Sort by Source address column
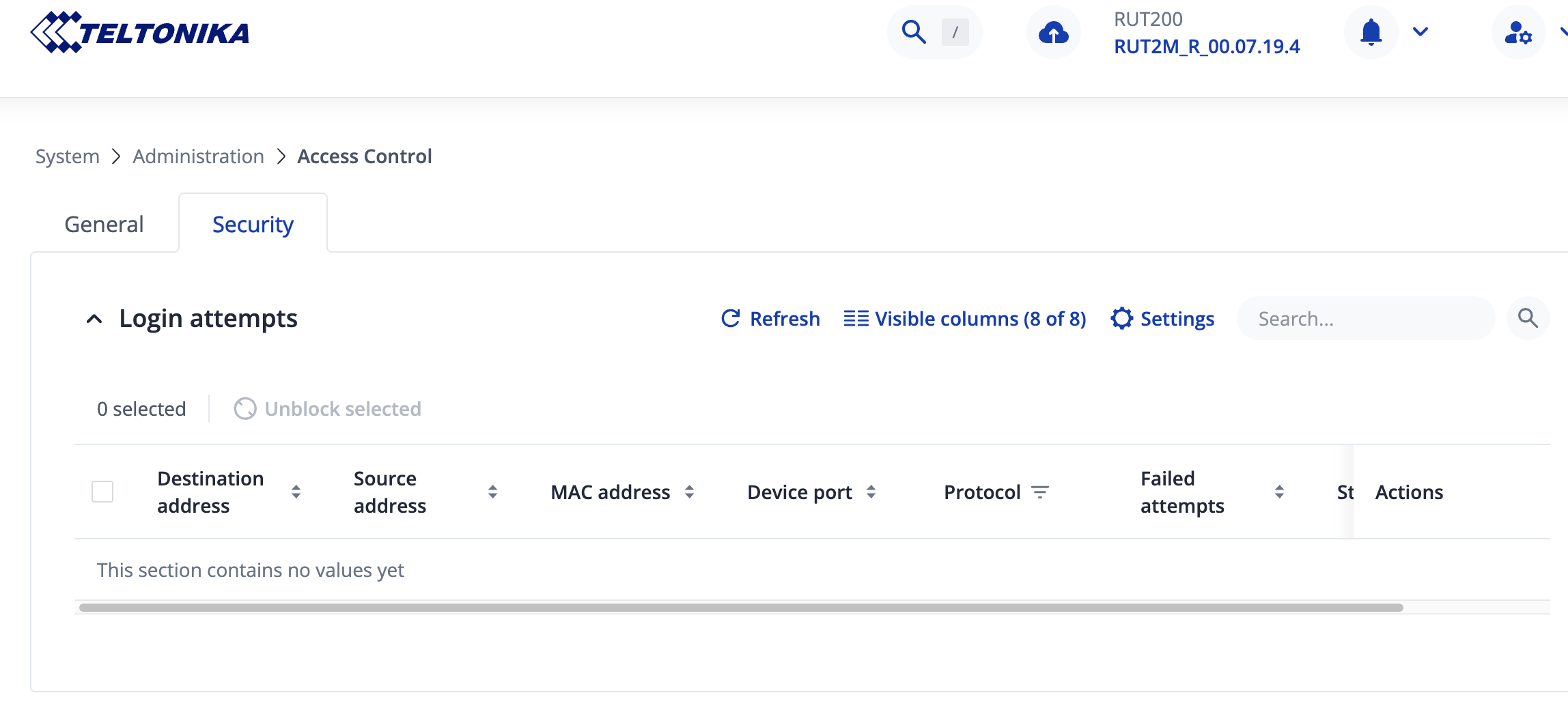This screenshot has width=1568, height=706. 492,492
